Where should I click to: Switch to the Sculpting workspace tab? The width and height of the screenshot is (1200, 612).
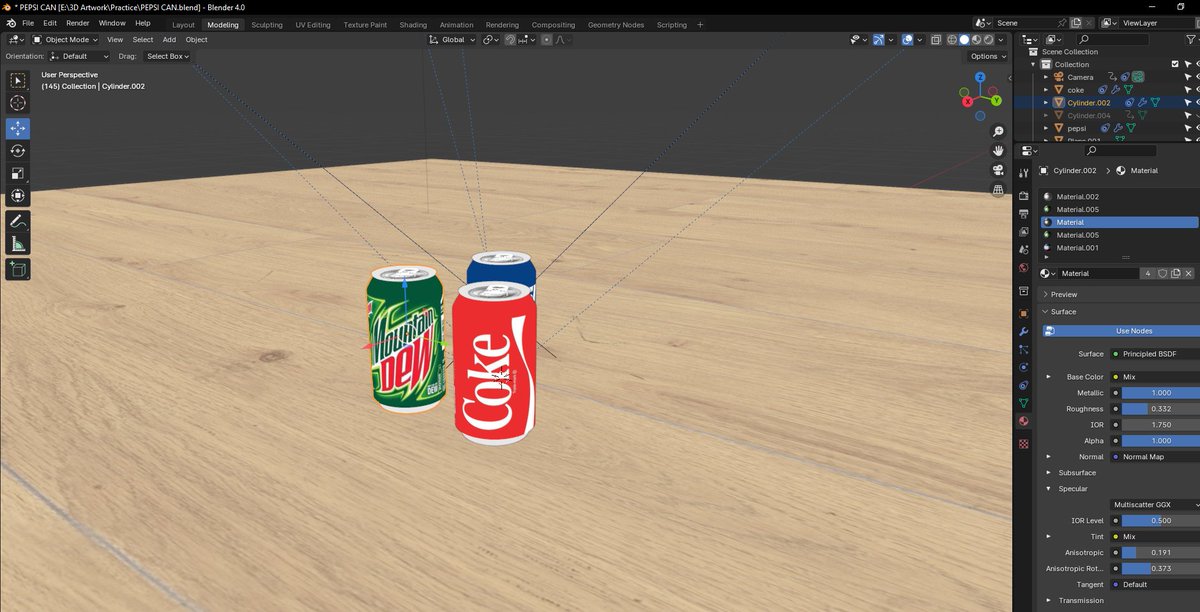(267, 25)
